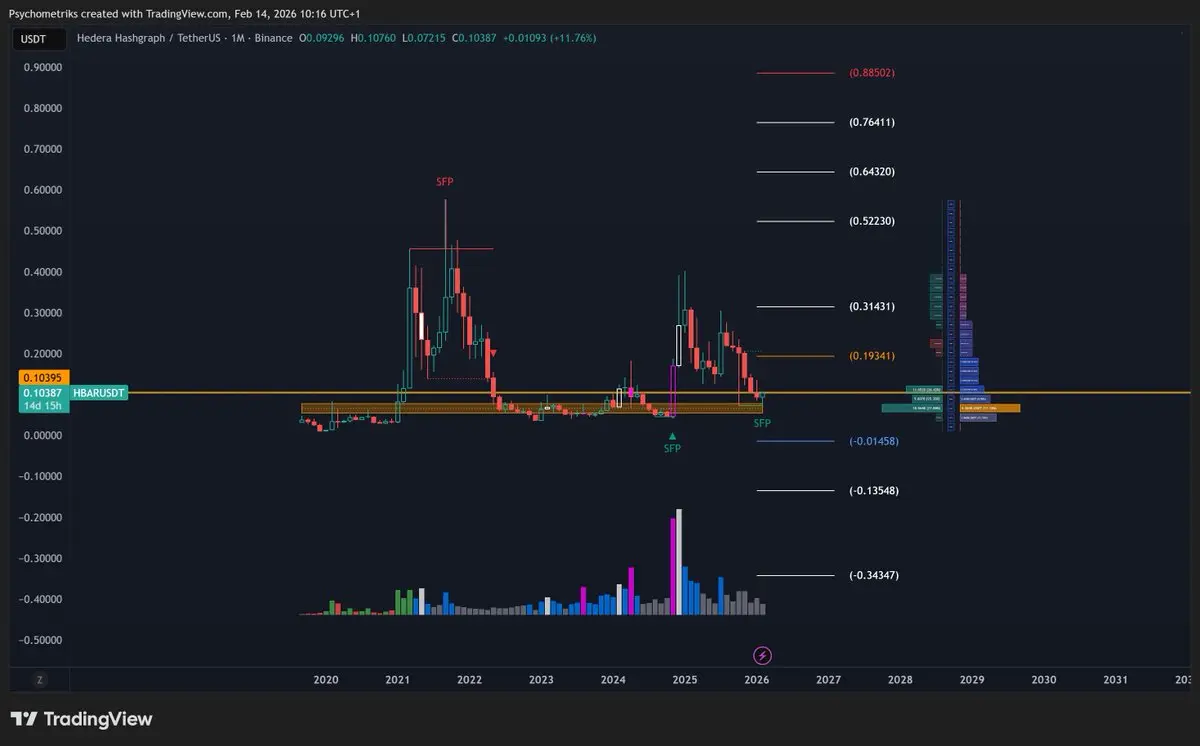
Task: Click the (-0.13548) level label
Action: coord(873,491)
